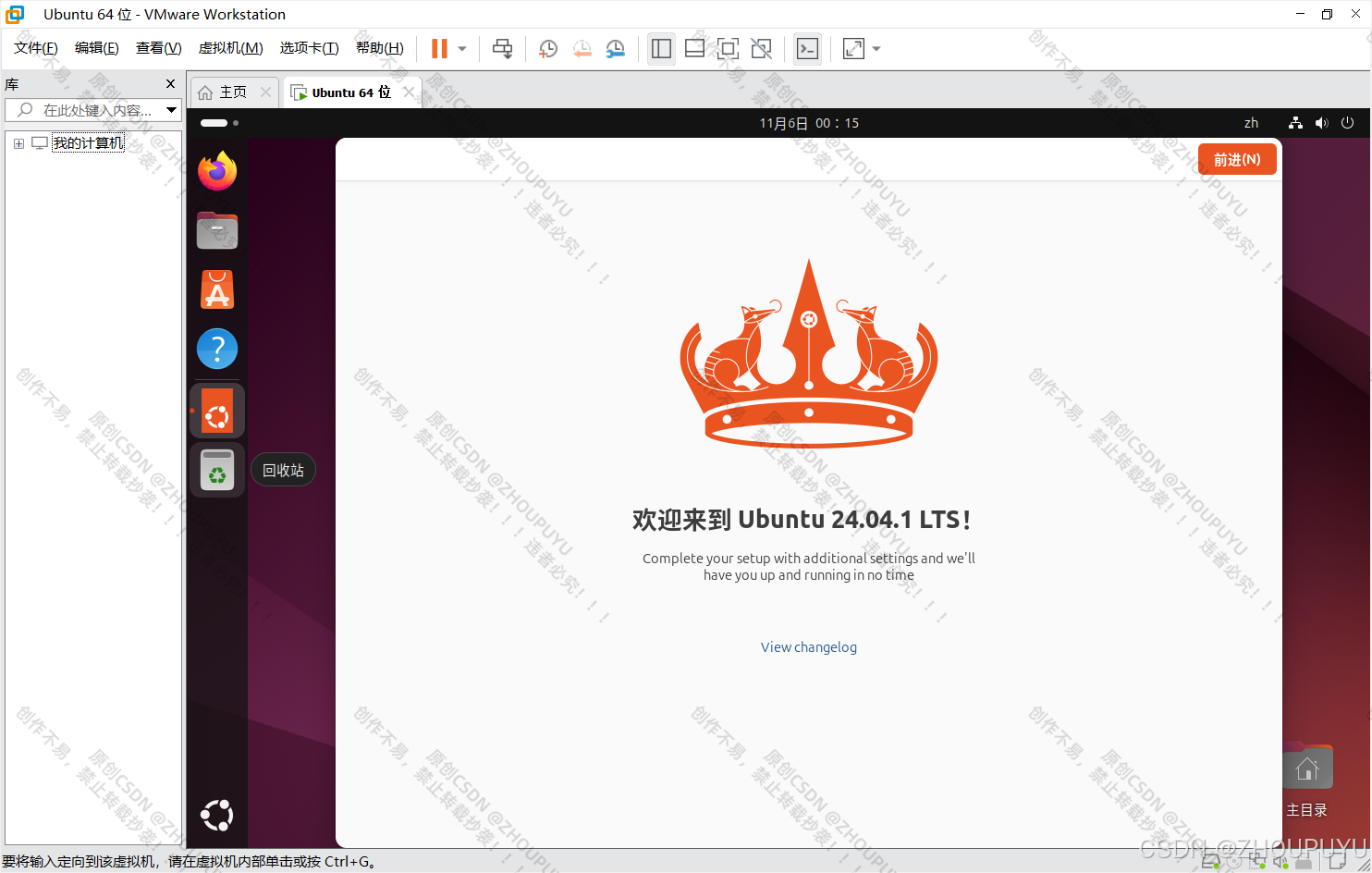The width and height of the screenshot is (1372, 873).
Task: Open the clock 11月6日 00:15 in top bar
Action: [x=809, y=123]
